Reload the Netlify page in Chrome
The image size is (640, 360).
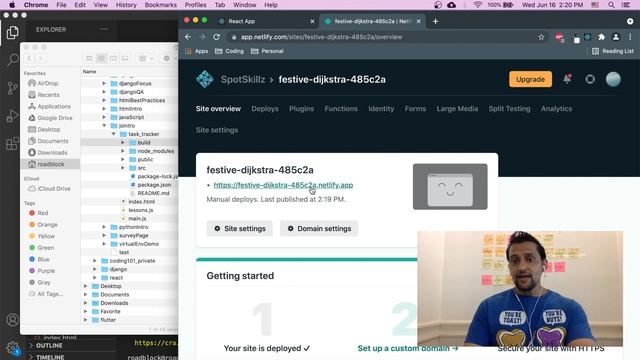[216, 37]
